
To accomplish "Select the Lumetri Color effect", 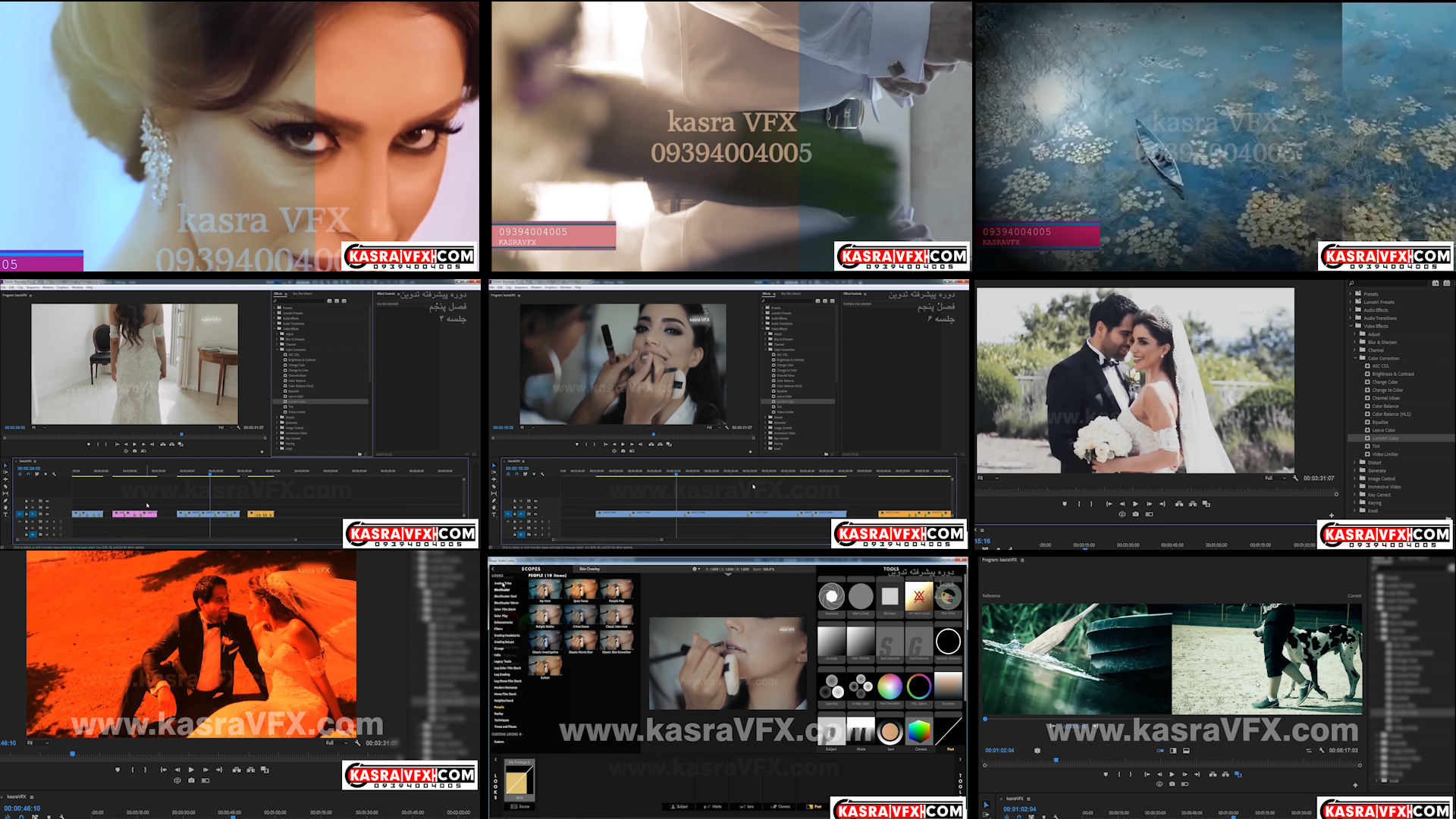I will (1385, 438).
